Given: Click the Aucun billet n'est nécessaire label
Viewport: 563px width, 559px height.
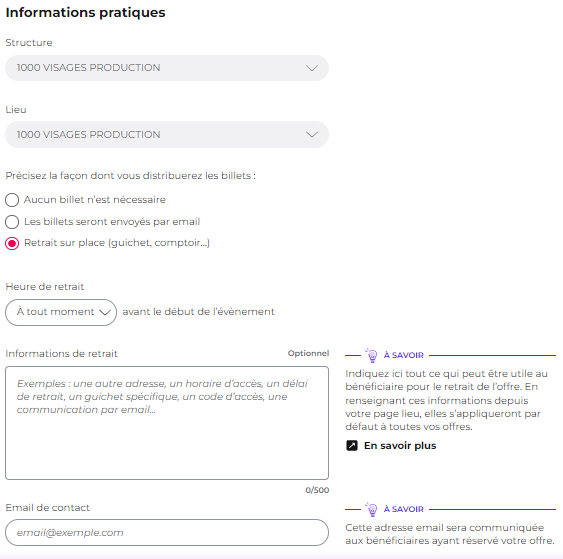Looking at the screenshot, I should 95,200.
